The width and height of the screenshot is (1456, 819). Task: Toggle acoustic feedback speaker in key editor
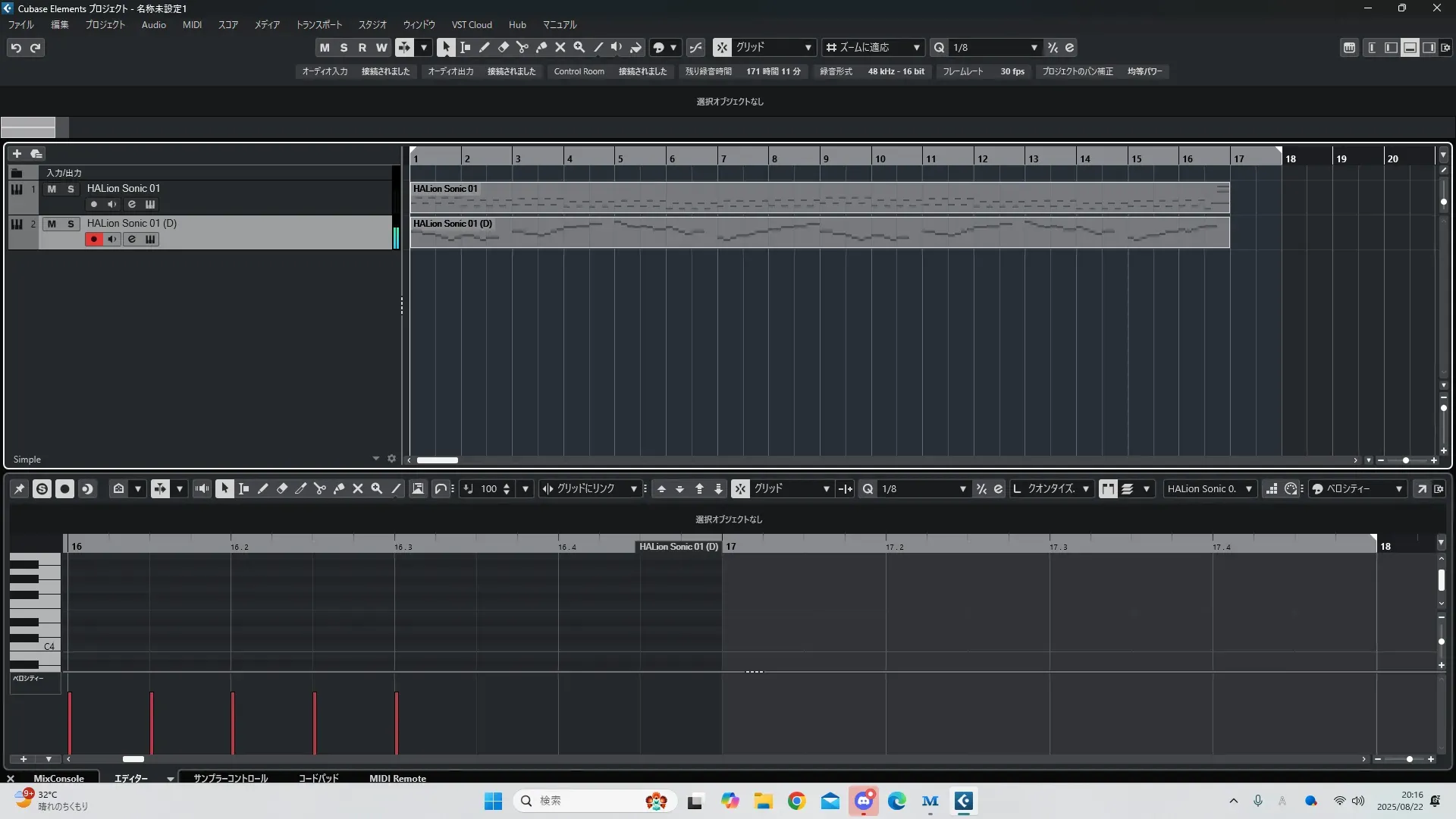coord(202,489)
